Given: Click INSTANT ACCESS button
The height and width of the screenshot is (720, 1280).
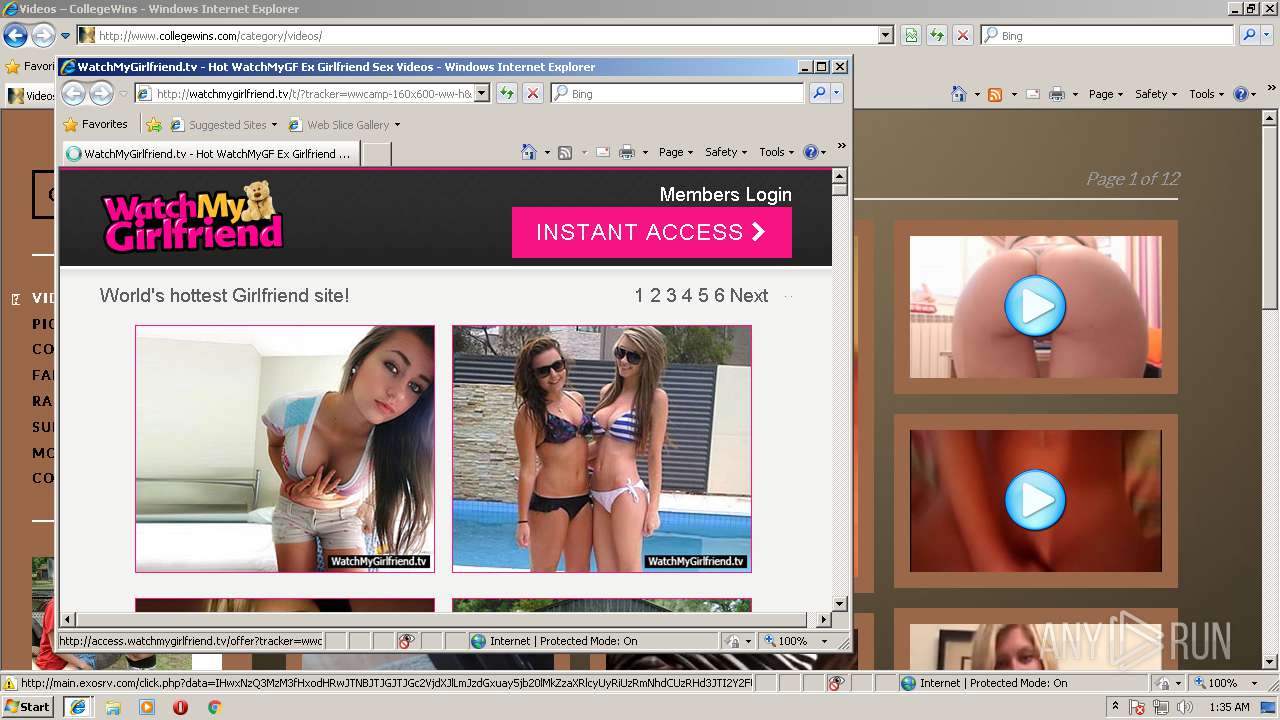Looking at the screenshot, I should click(652, 232).
